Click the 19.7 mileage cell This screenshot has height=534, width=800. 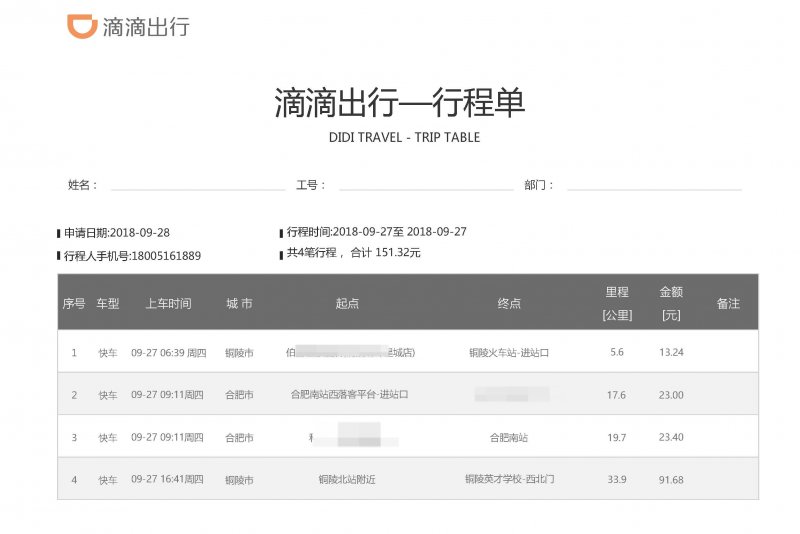pyautogui.click(x=617, y=438)
